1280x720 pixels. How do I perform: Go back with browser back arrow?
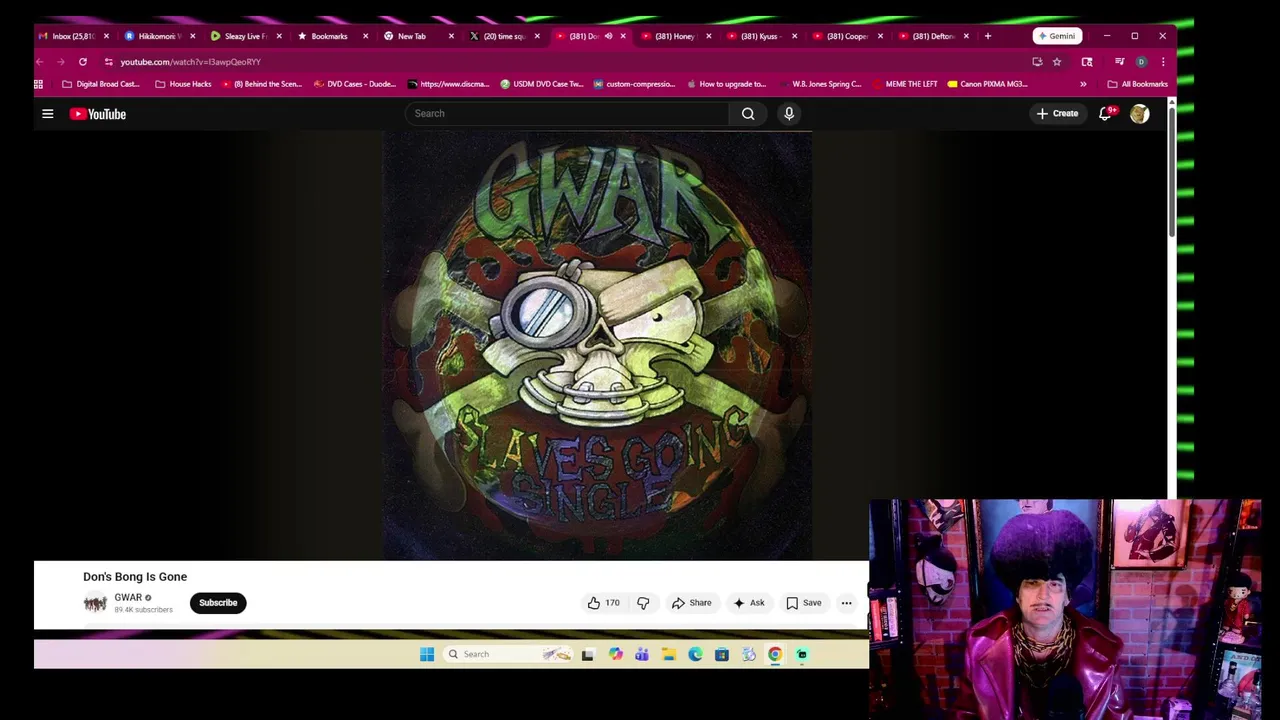(x=40, y=62)
